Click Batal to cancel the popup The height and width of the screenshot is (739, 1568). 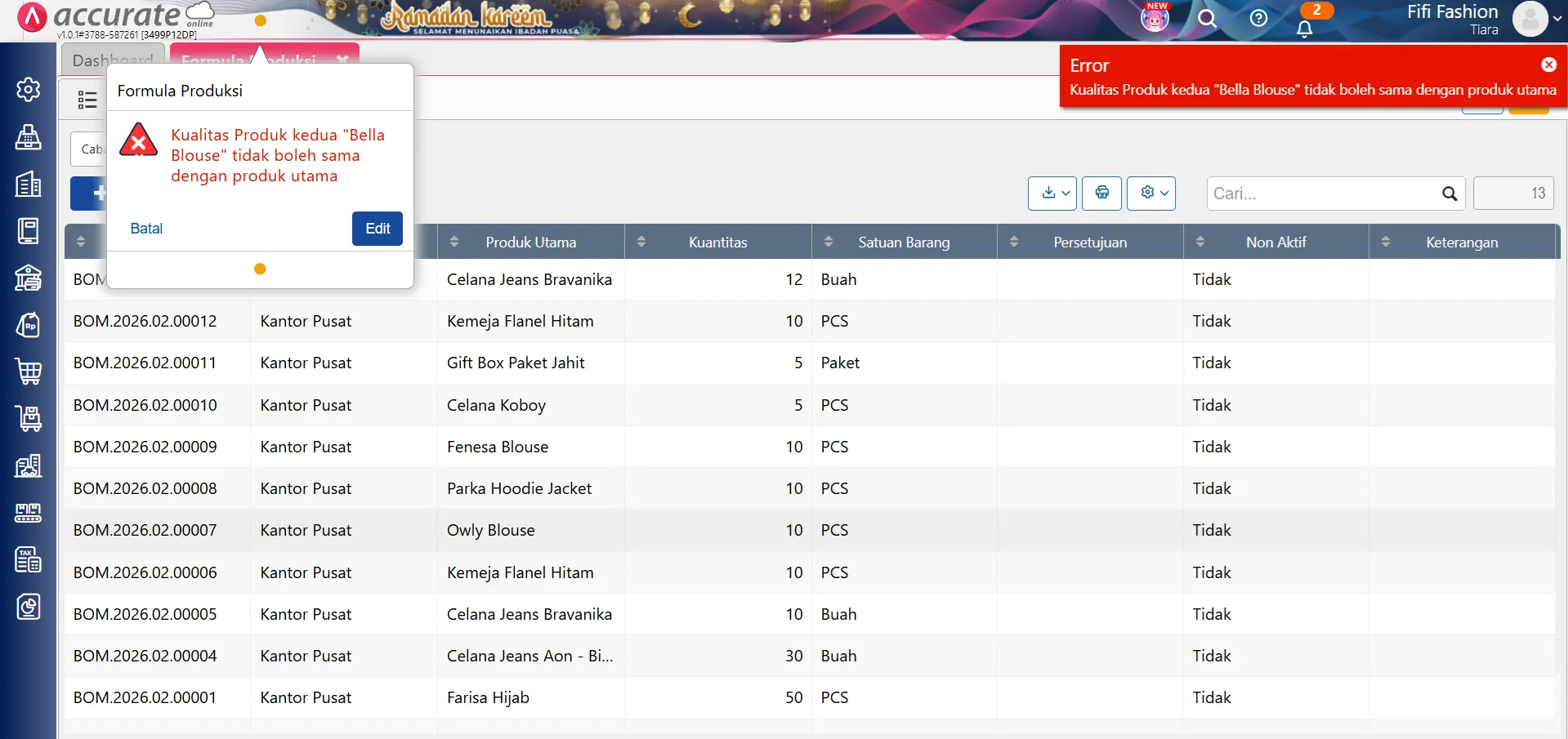point(146,229)
